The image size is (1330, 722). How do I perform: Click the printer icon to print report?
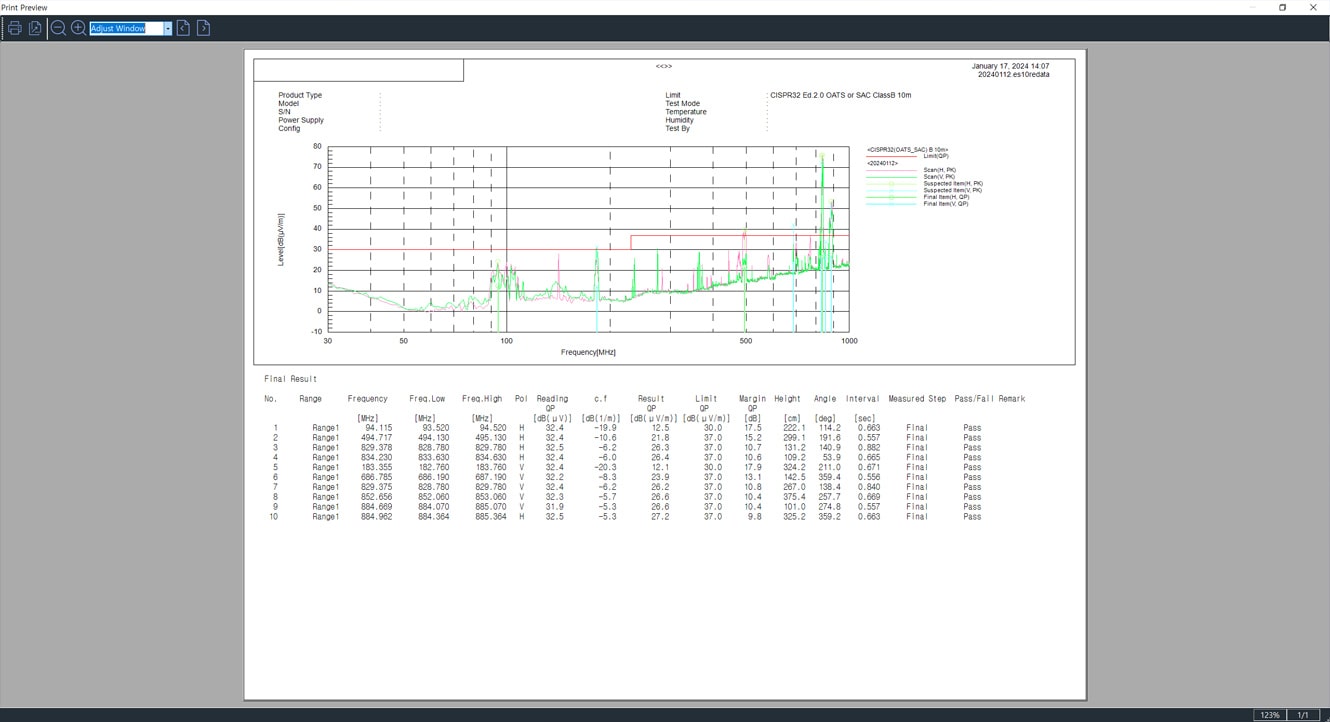click(x=15, y=28)
